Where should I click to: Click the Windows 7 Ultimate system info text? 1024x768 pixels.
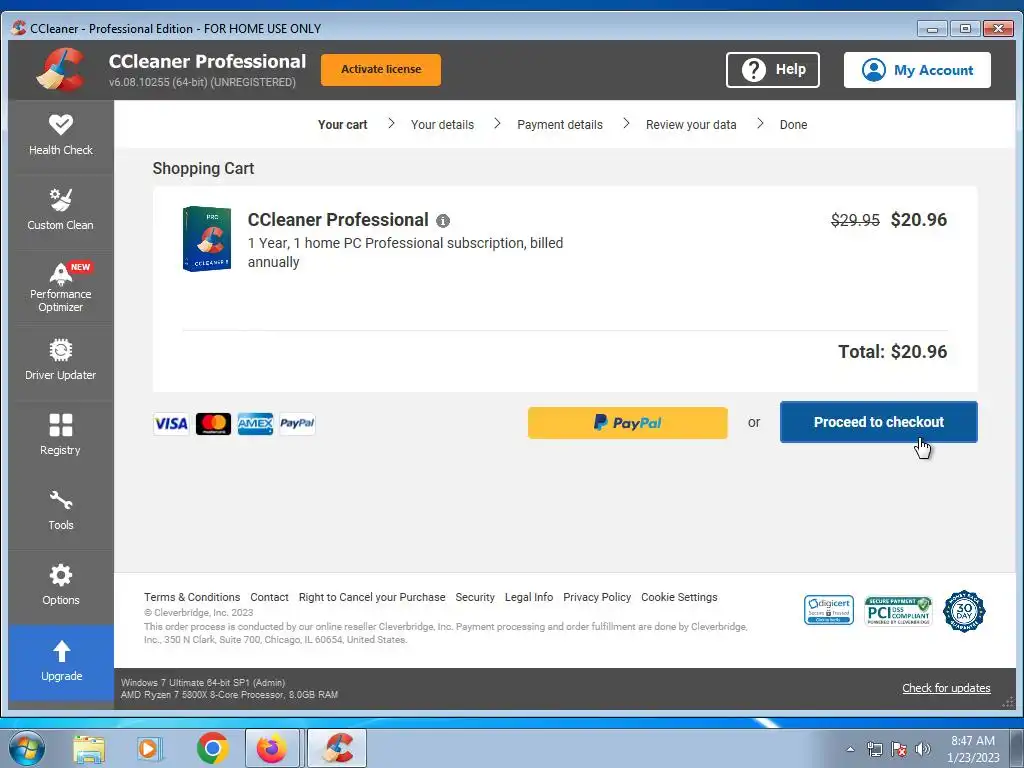point(203,682)
